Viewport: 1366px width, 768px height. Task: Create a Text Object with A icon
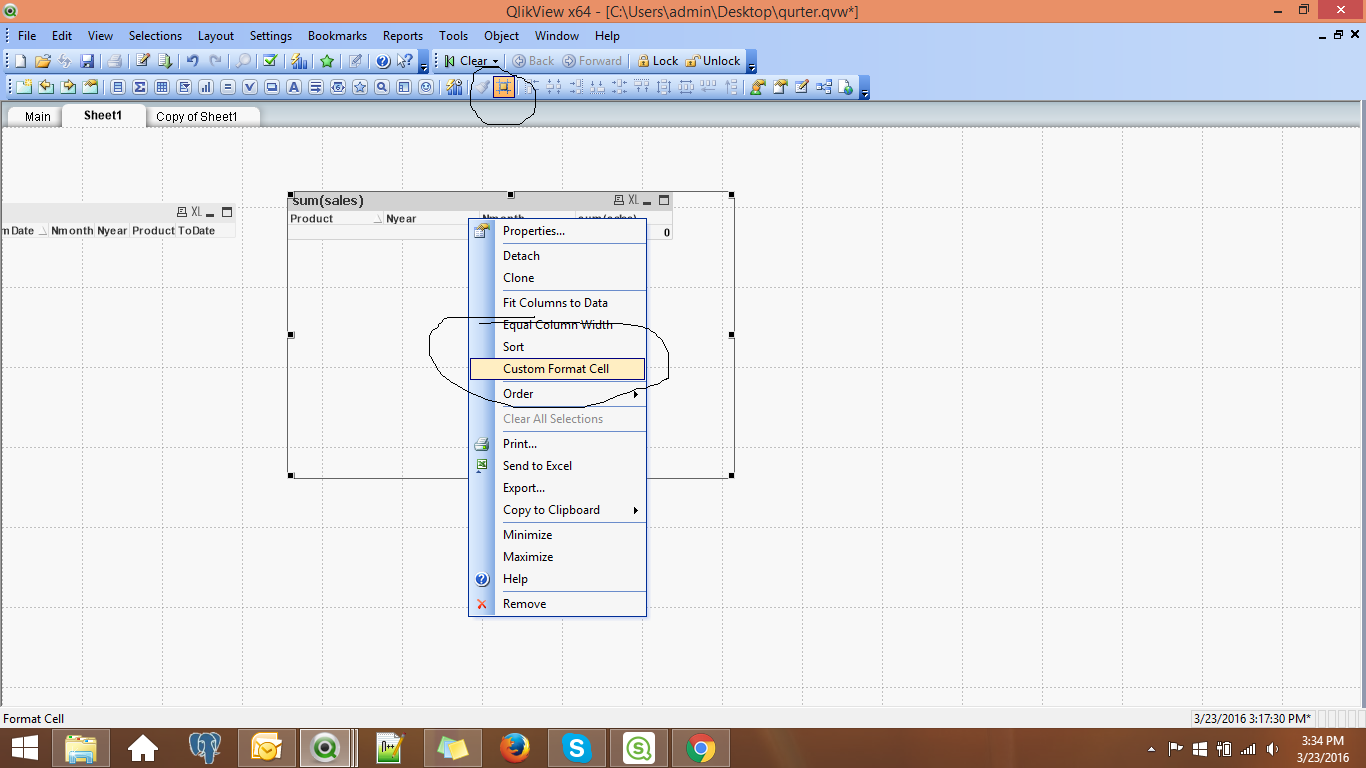coord(294,87)
